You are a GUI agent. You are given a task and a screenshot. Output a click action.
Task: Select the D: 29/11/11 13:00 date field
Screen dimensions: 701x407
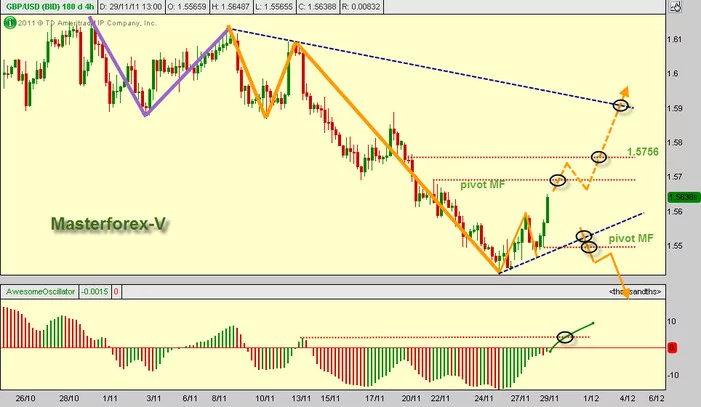point(131,7)
